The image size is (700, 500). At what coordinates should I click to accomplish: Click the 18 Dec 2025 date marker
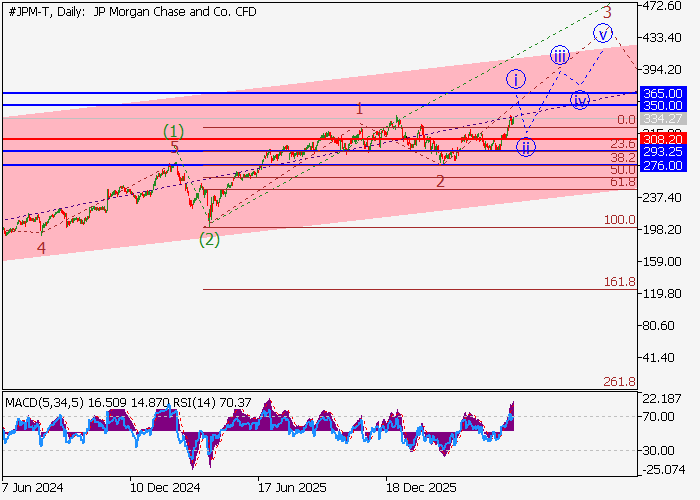coord(421,488)
